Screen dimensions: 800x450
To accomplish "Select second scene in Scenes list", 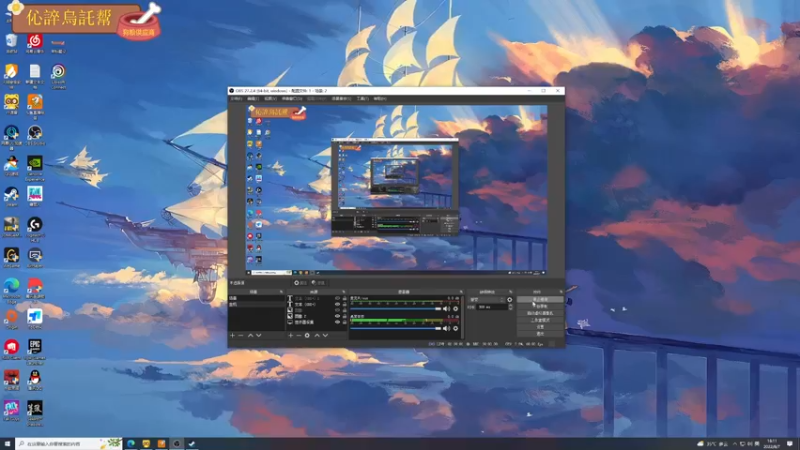I will tap(256, 304).
